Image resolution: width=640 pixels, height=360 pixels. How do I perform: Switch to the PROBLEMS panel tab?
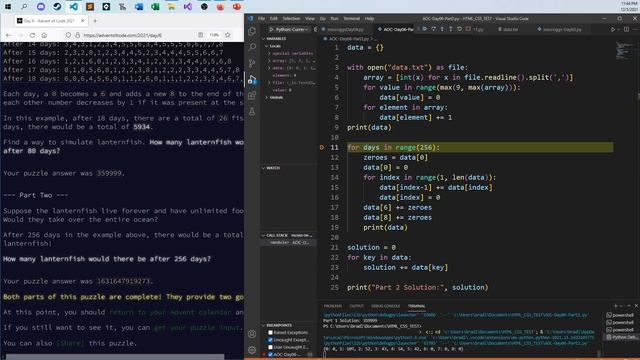point(333,306)
